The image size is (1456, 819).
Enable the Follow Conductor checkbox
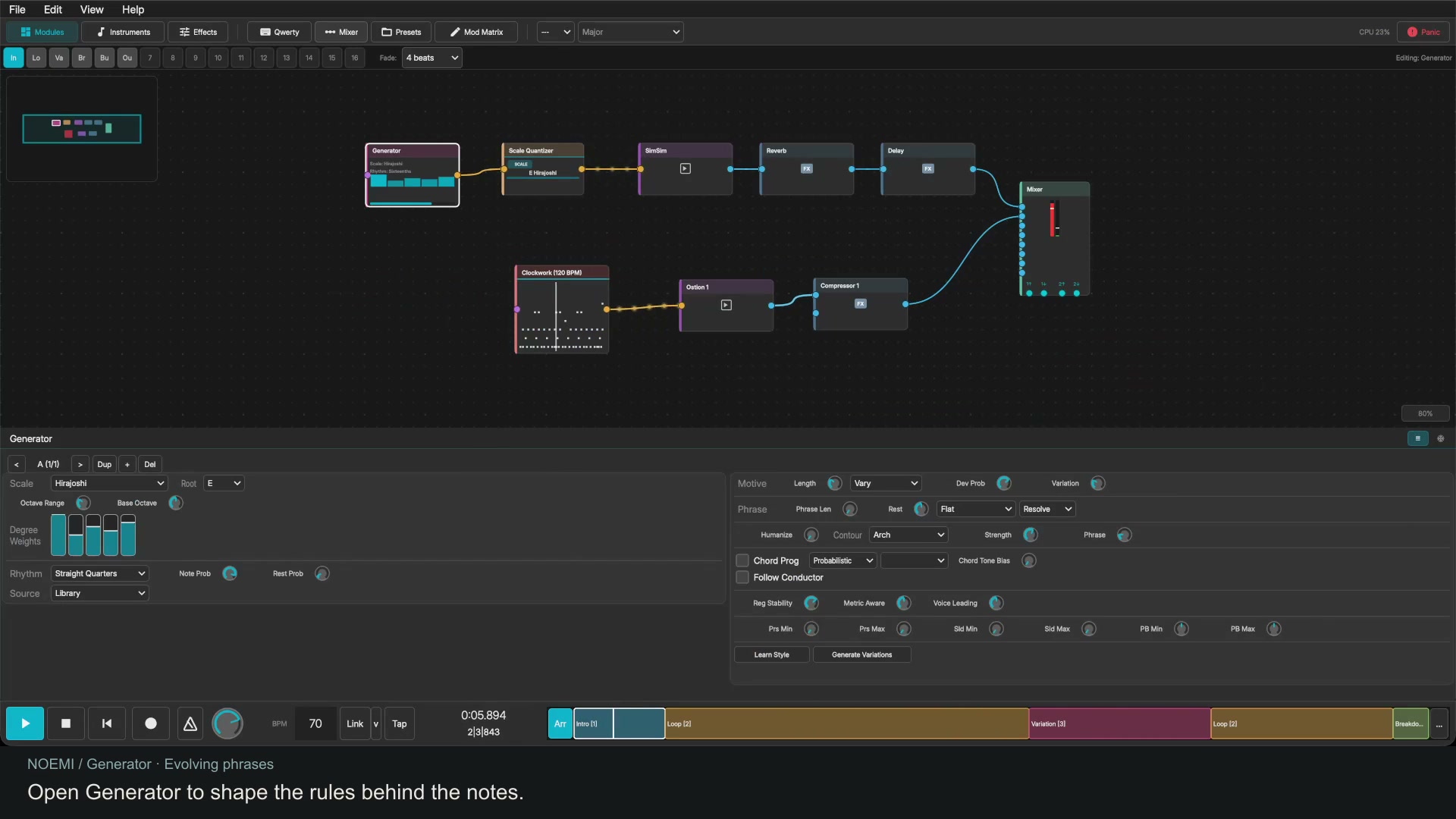point(742,577)
